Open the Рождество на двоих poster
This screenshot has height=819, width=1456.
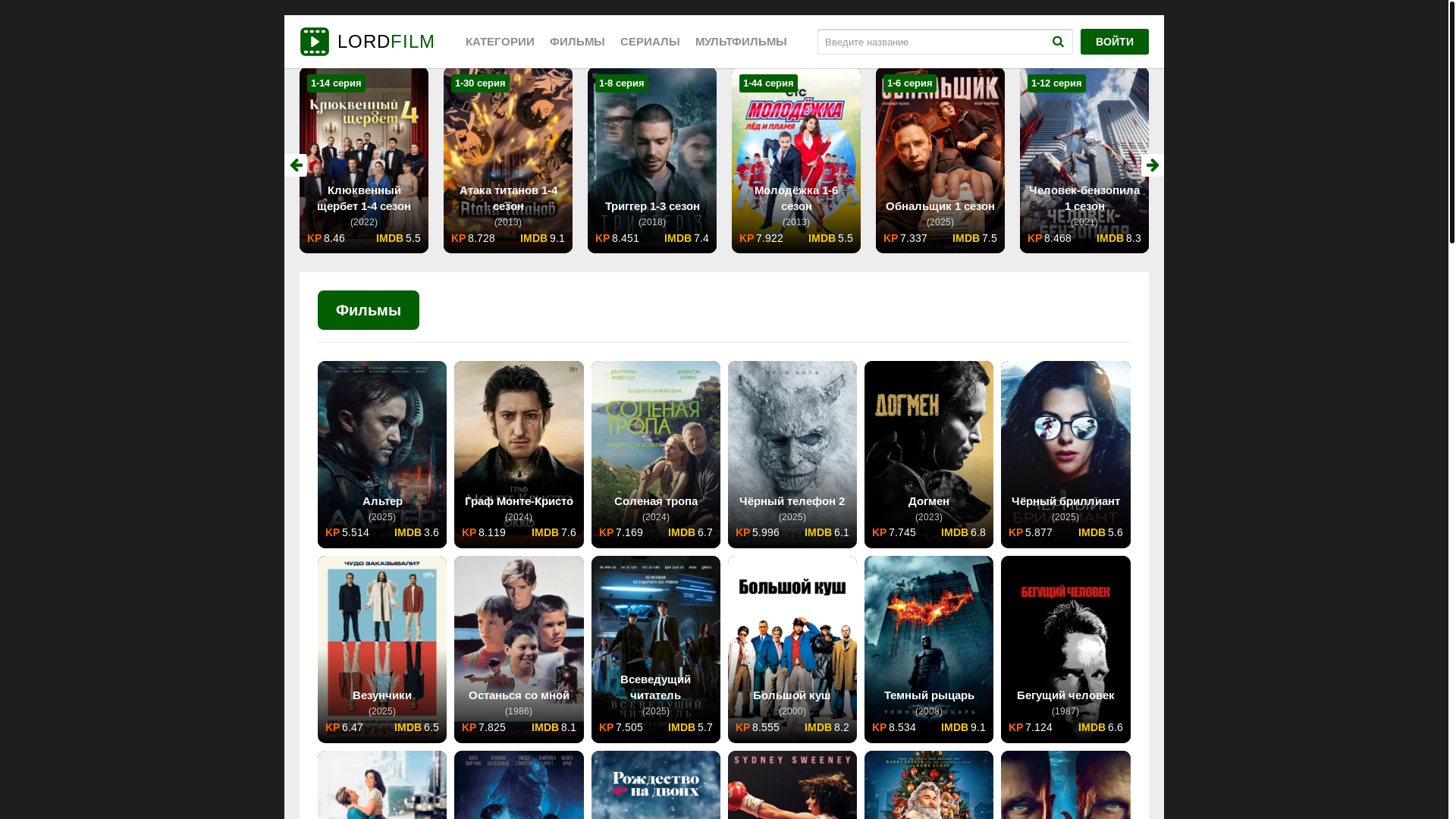point(656,785)
